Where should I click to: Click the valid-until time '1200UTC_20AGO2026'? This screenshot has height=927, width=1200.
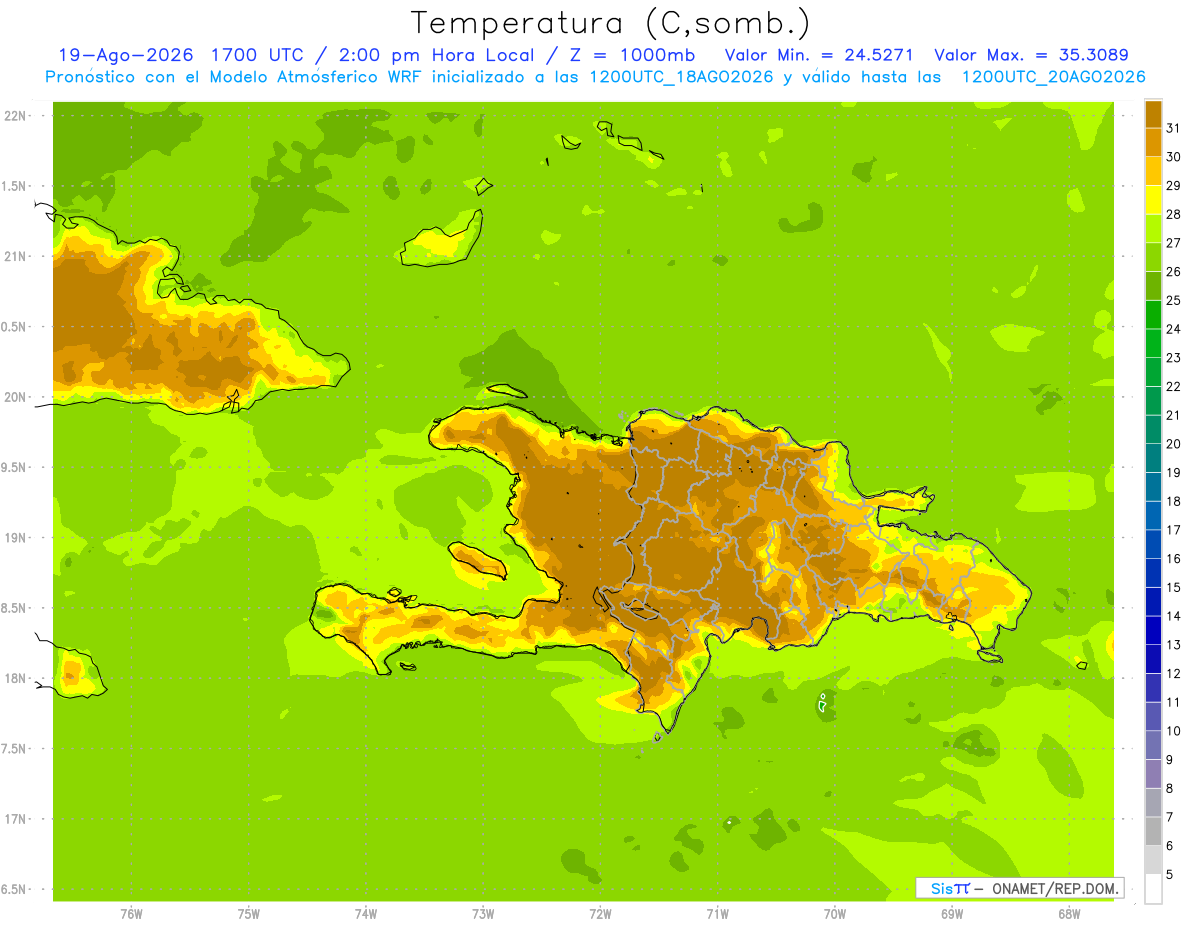(1053, 77)
